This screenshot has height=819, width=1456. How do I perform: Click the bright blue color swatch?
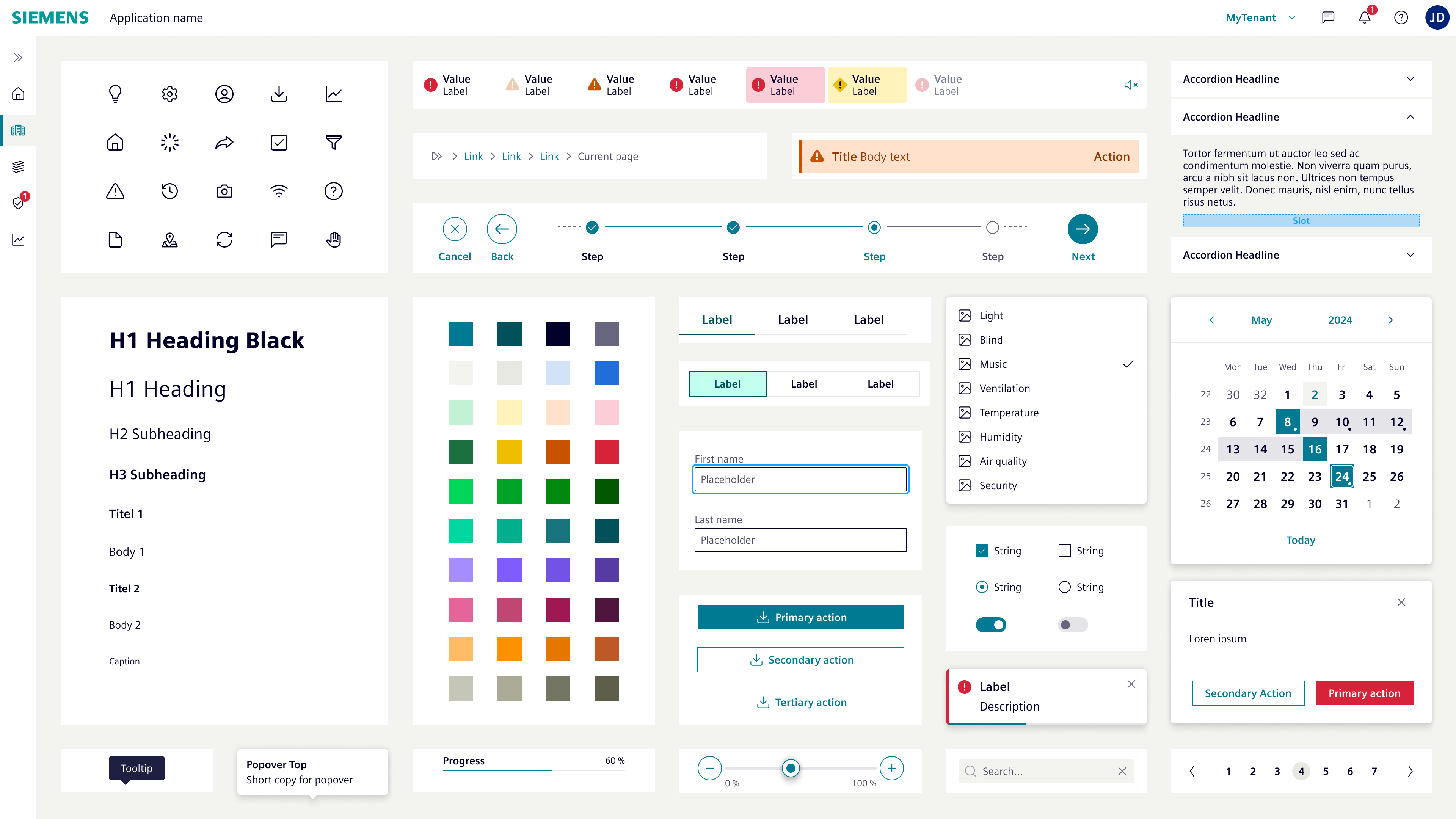(x=607, y=373)
